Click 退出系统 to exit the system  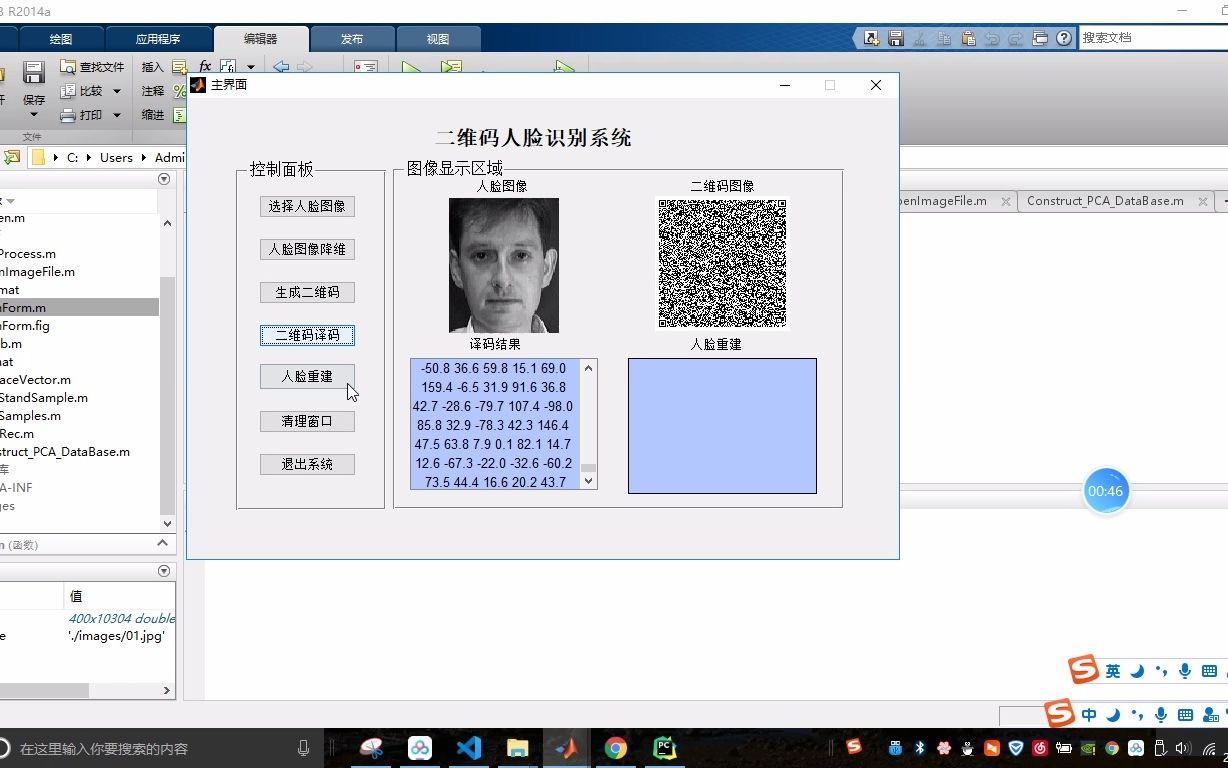point(307,463)
